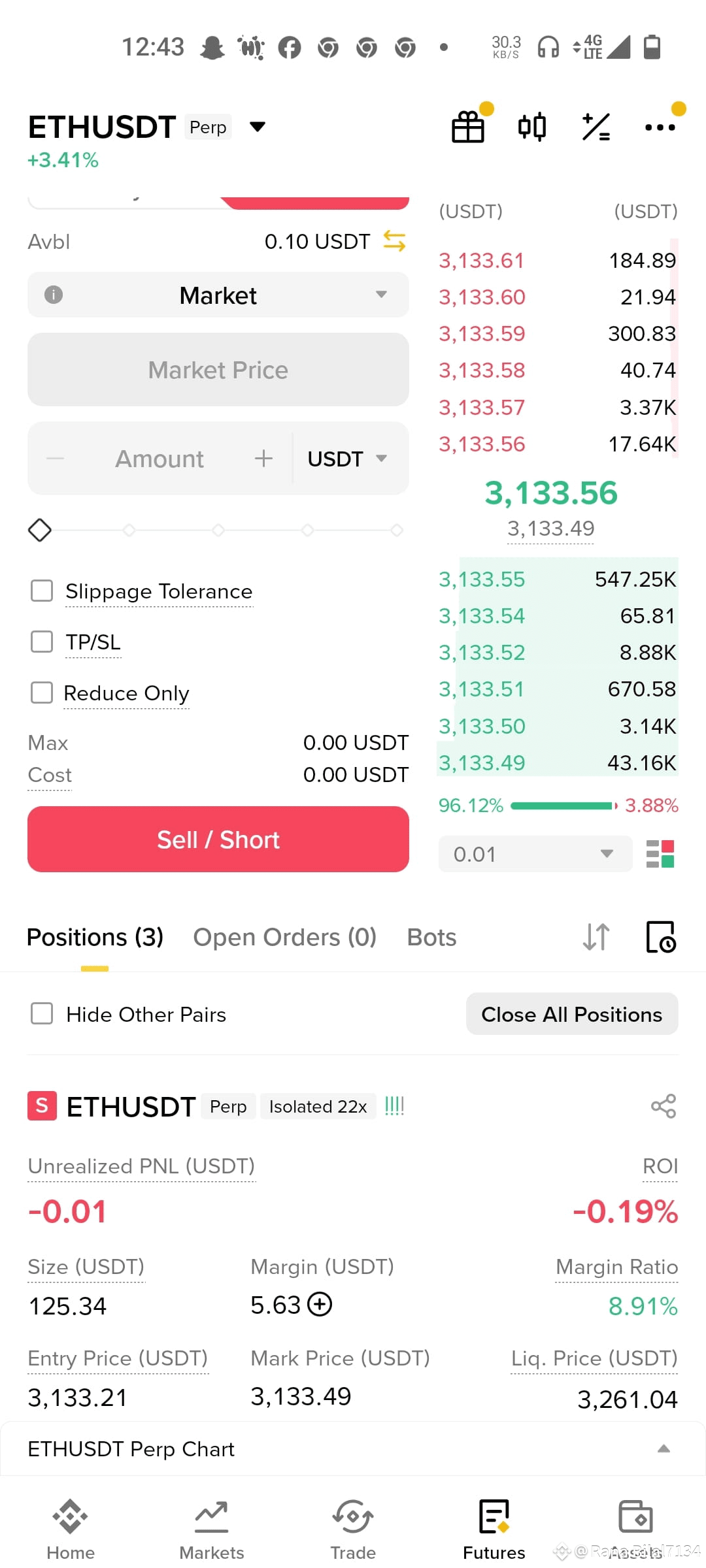Open the three-dot more options menu

point(660,127)
